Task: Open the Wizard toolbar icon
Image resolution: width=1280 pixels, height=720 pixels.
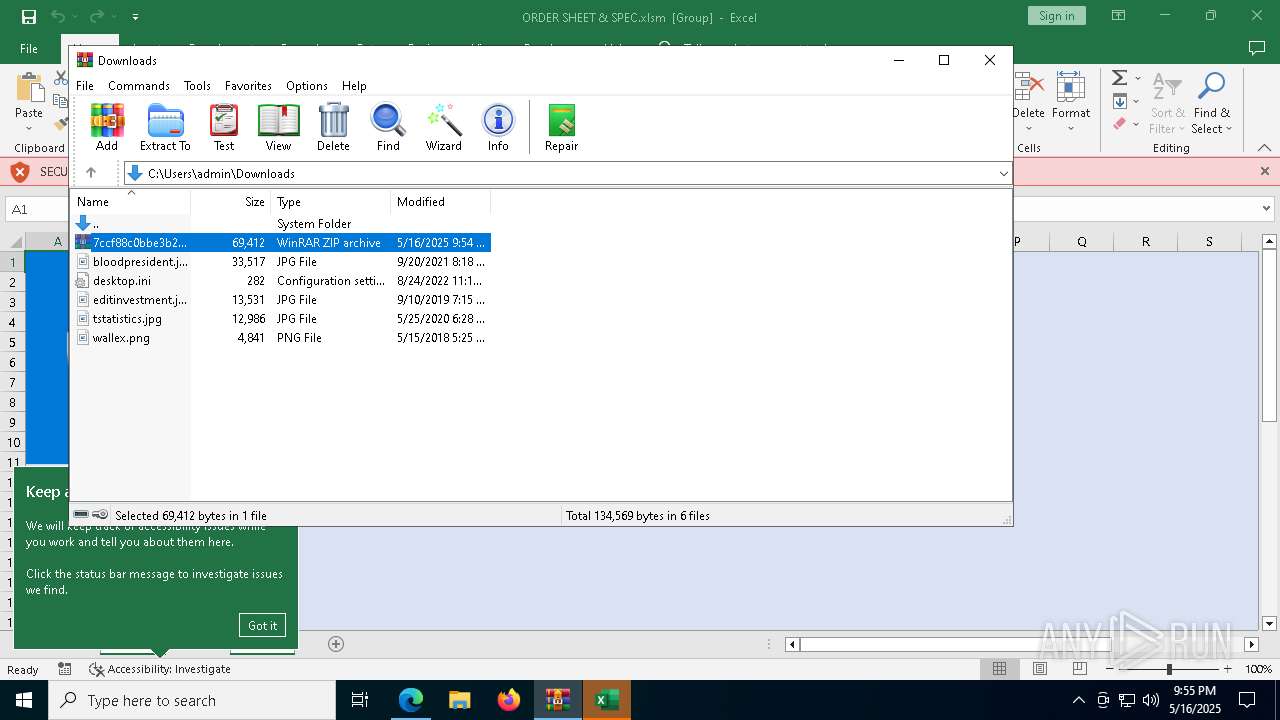Action: pos(443,127)
